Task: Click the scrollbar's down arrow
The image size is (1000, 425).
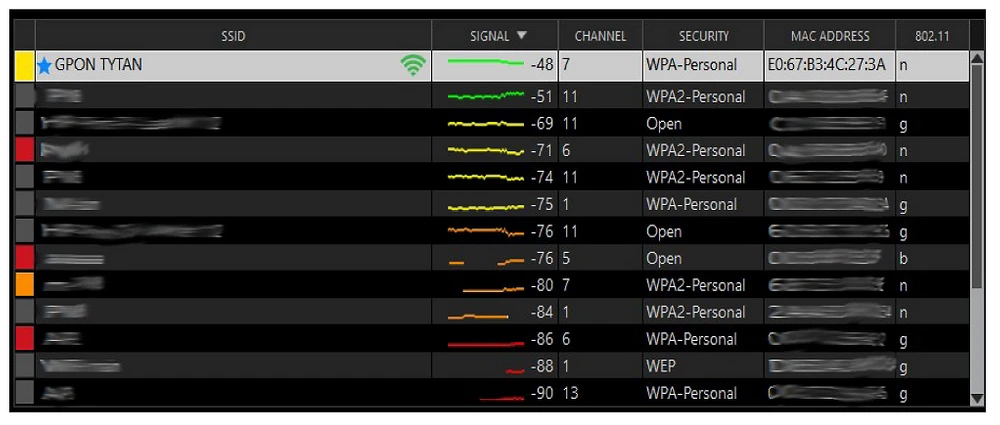Action: (x=977, y=399)
